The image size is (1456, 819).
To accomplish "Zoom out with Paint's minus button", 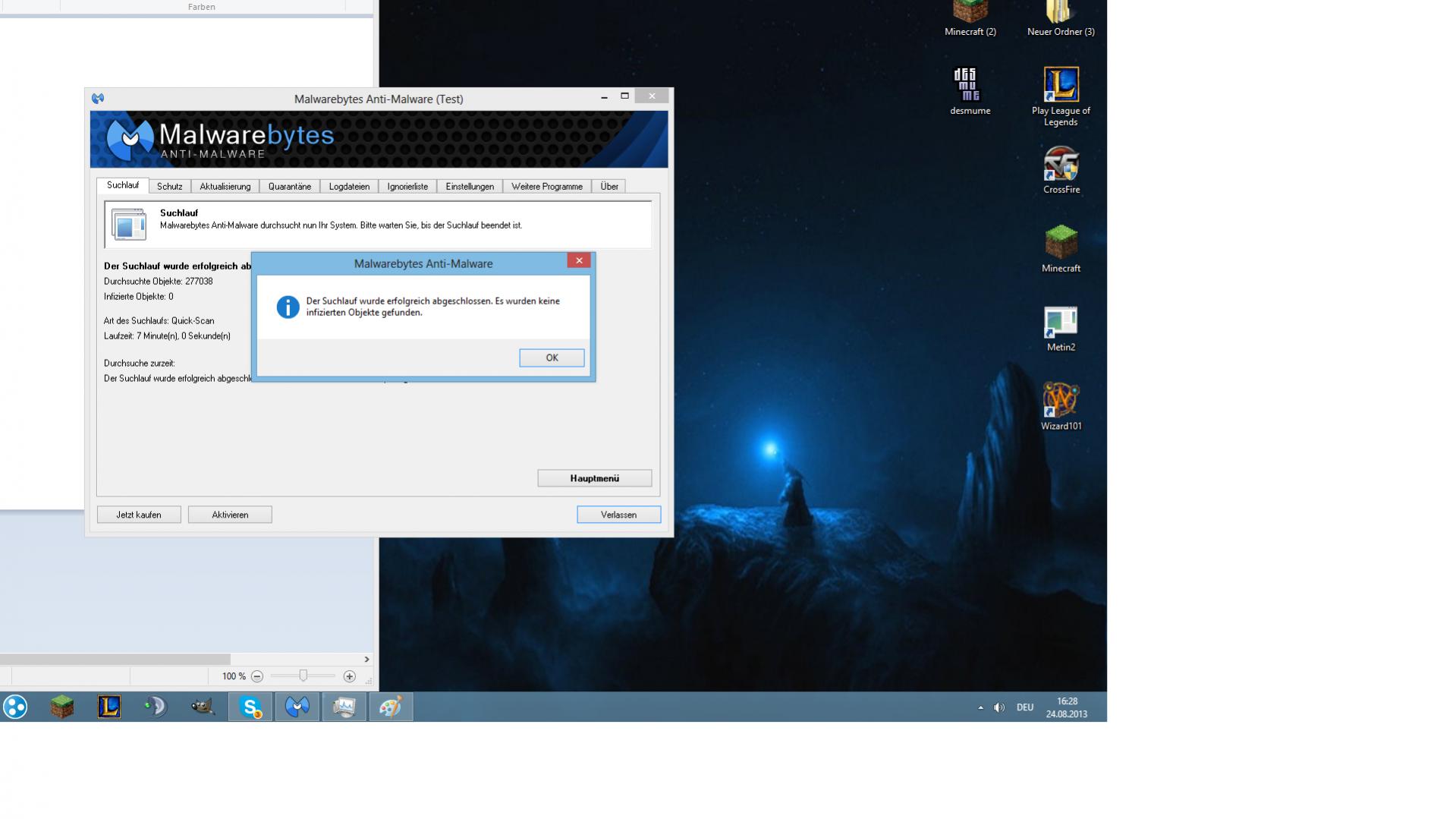I will [257, 676].
